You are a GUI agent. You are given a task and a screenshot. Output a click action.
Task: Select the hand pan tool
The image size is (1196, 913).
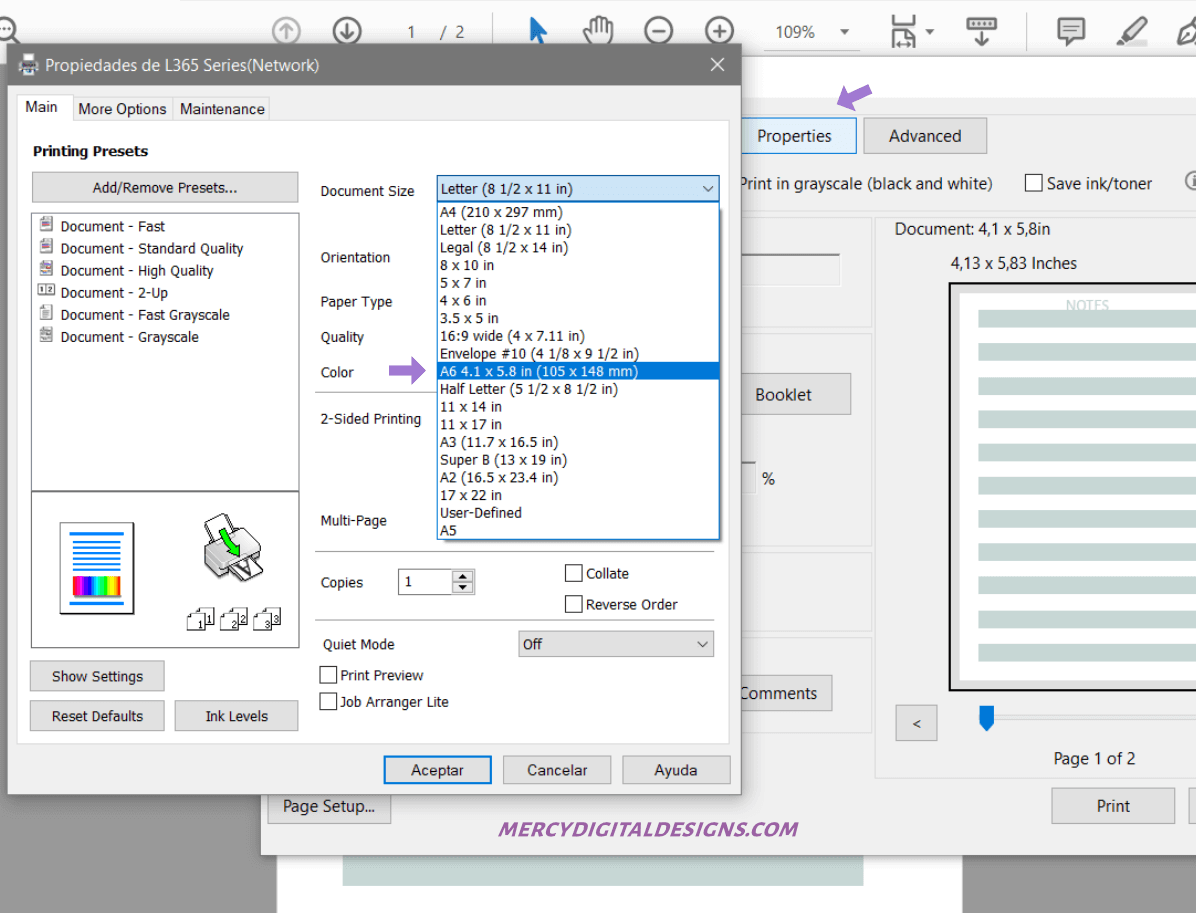[597, 31]
